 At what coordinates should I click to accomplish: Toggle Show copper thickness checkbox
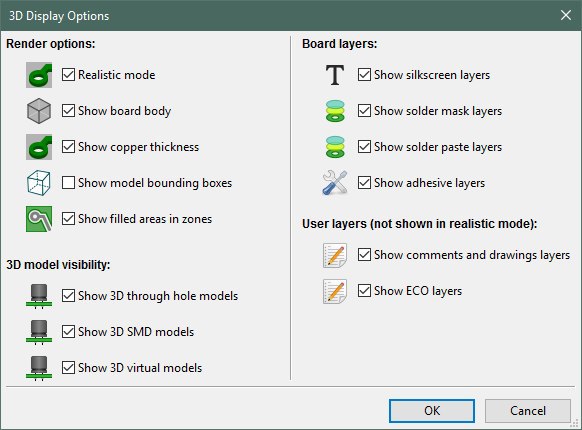click(x=68, y=147)
